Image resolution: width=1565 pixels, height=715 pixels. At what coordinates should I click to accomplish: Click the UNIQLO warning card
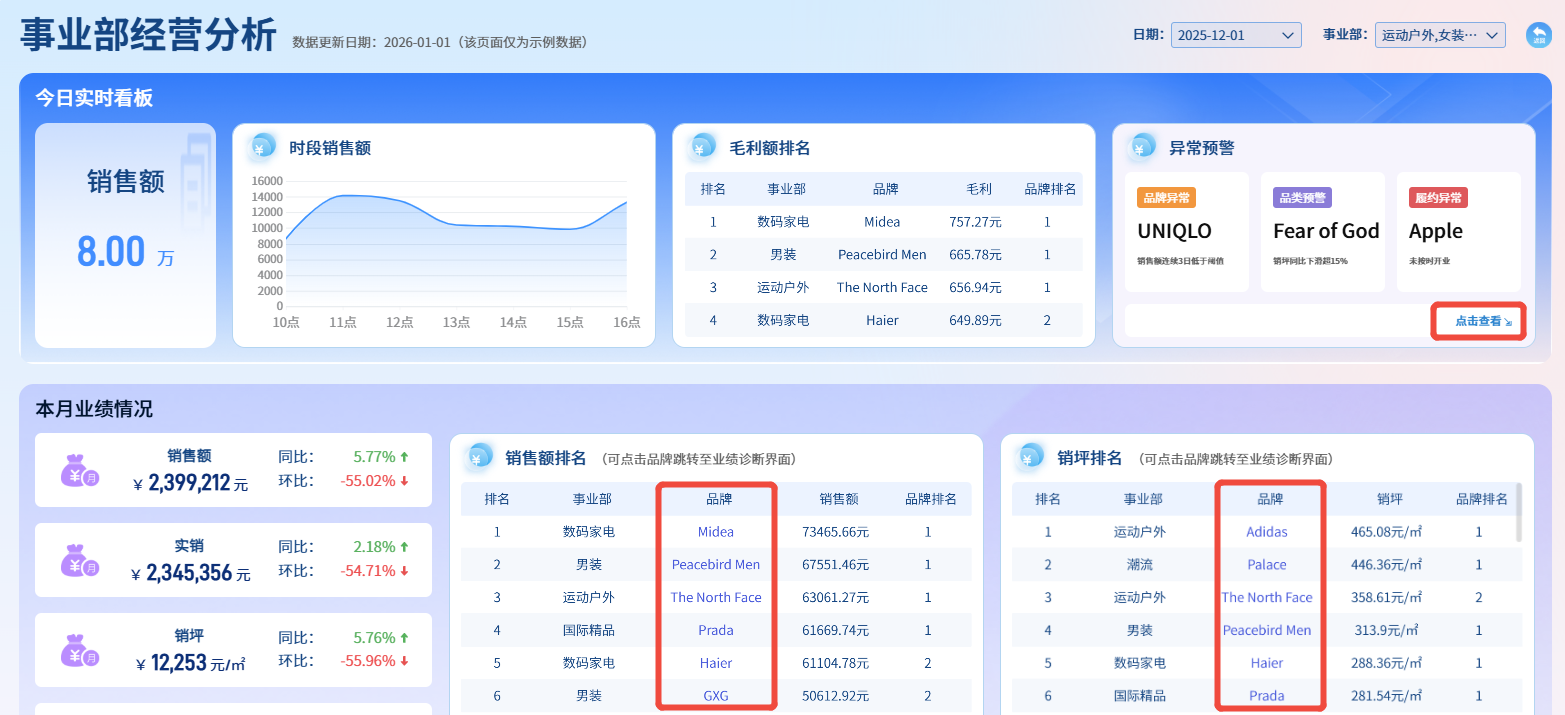click(x=1187, y=232)
